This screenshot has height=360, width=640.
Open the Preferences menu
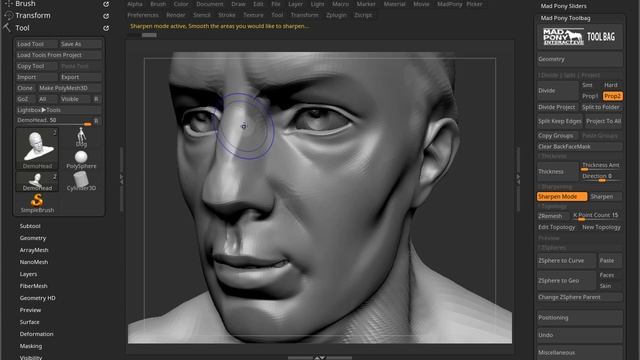(x=143, y=15)
